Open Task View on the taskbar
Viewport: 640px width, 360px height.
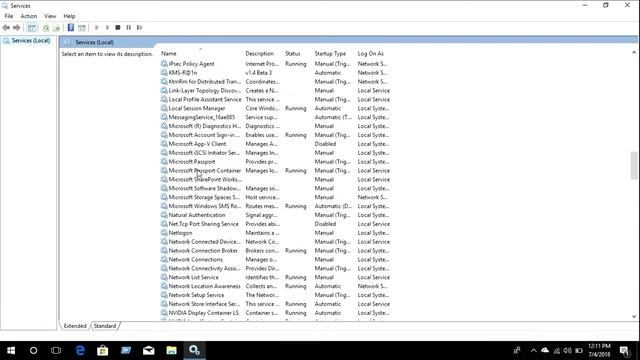click(56, 351)
